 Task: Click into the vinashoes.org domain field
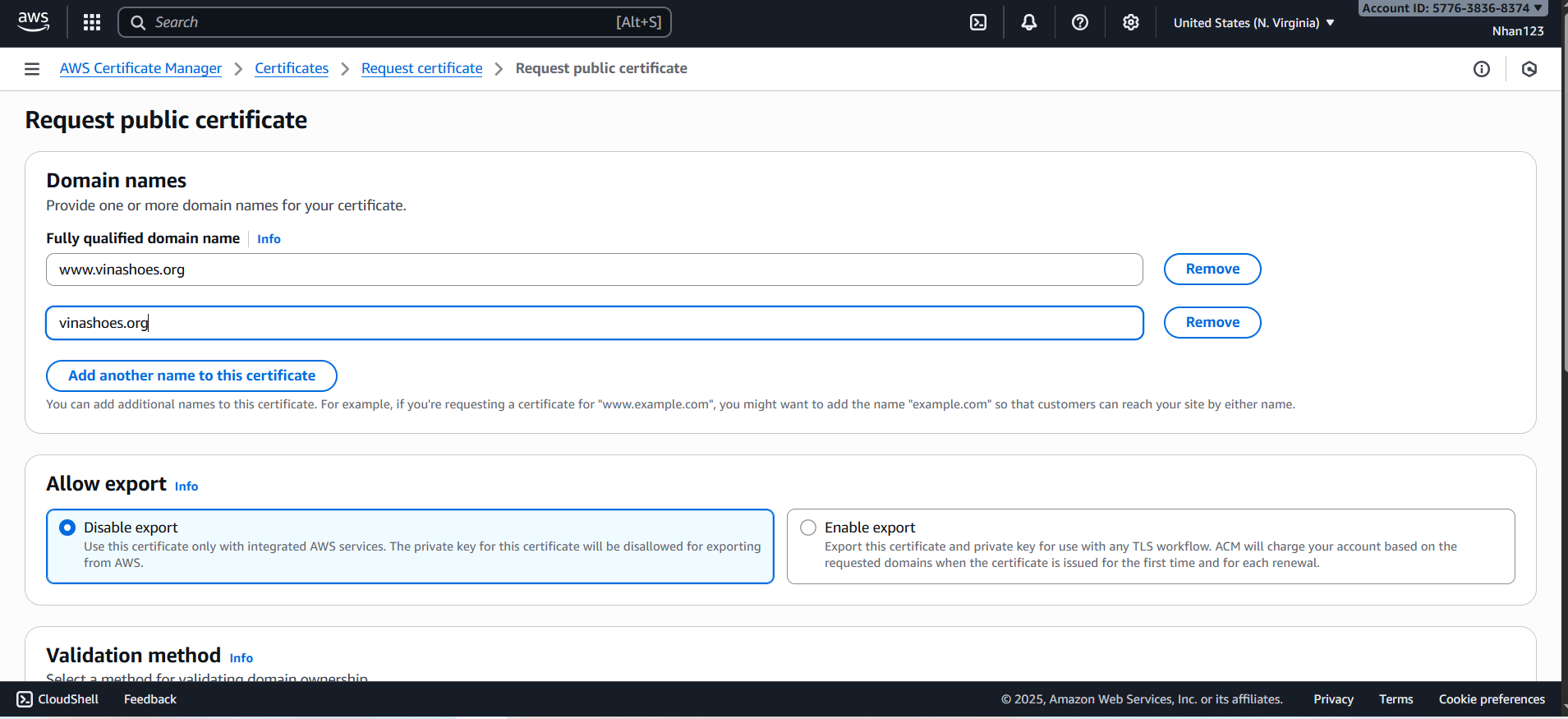594,323
